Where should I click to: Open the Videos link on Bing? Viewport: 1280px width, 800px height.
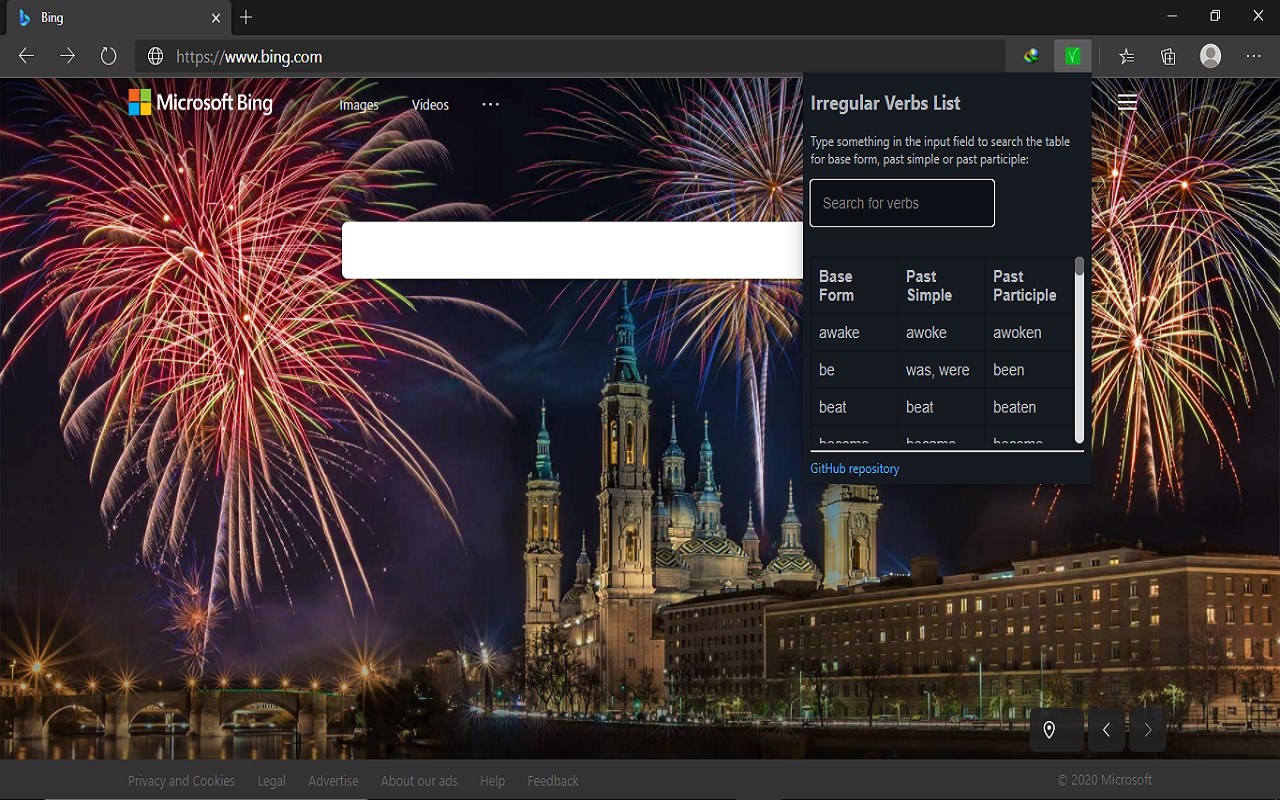click(430, 105)
